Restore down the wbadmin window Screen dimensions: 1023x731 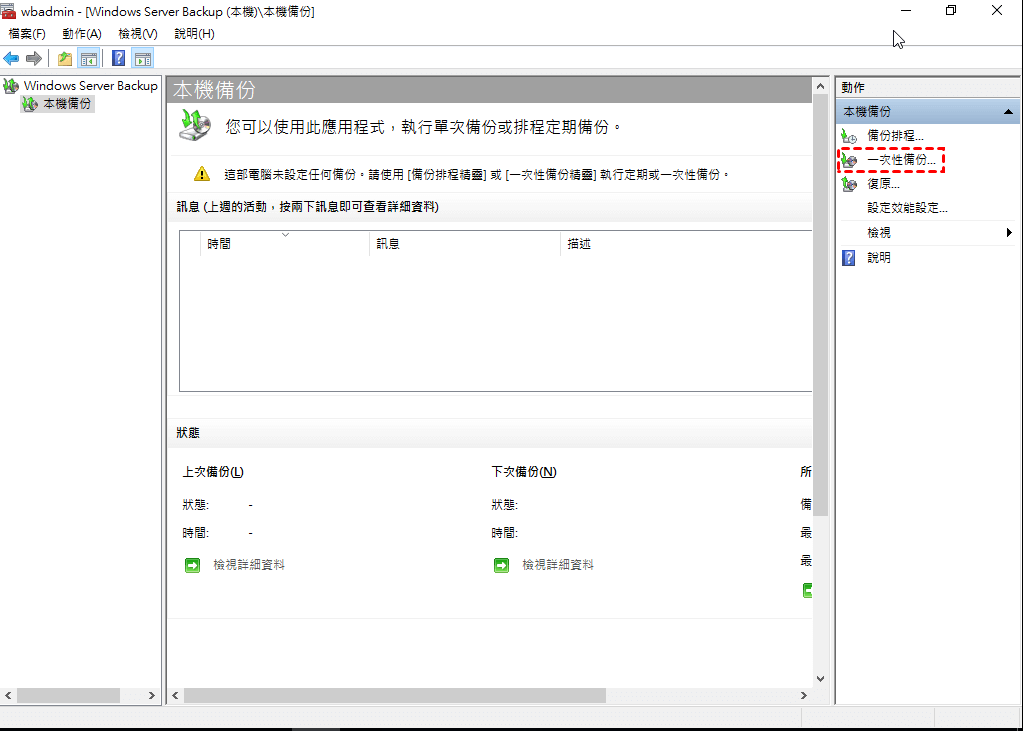tap(951, 11)
